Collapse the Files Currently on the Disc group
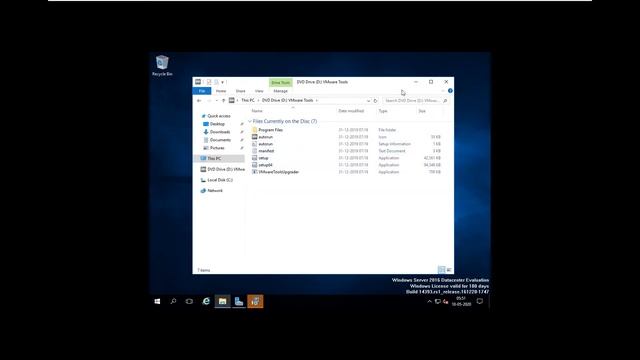 pos(250,121)
